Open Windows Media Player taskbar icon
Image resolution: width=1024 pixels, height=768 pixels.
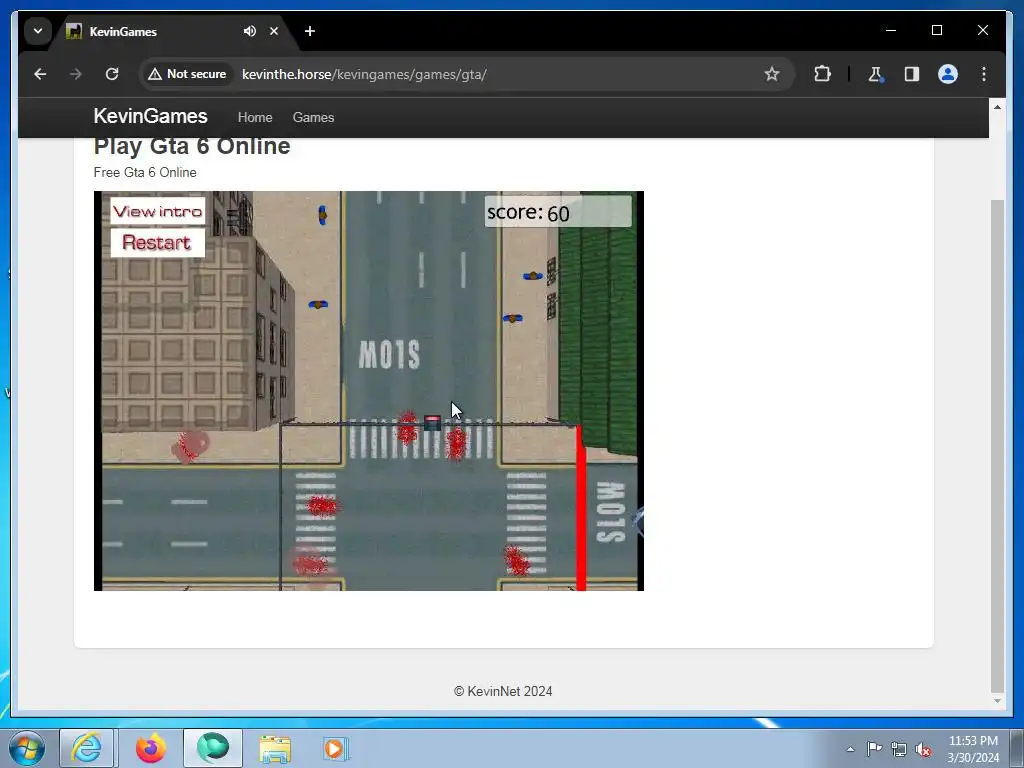click(x=336, y=748)
